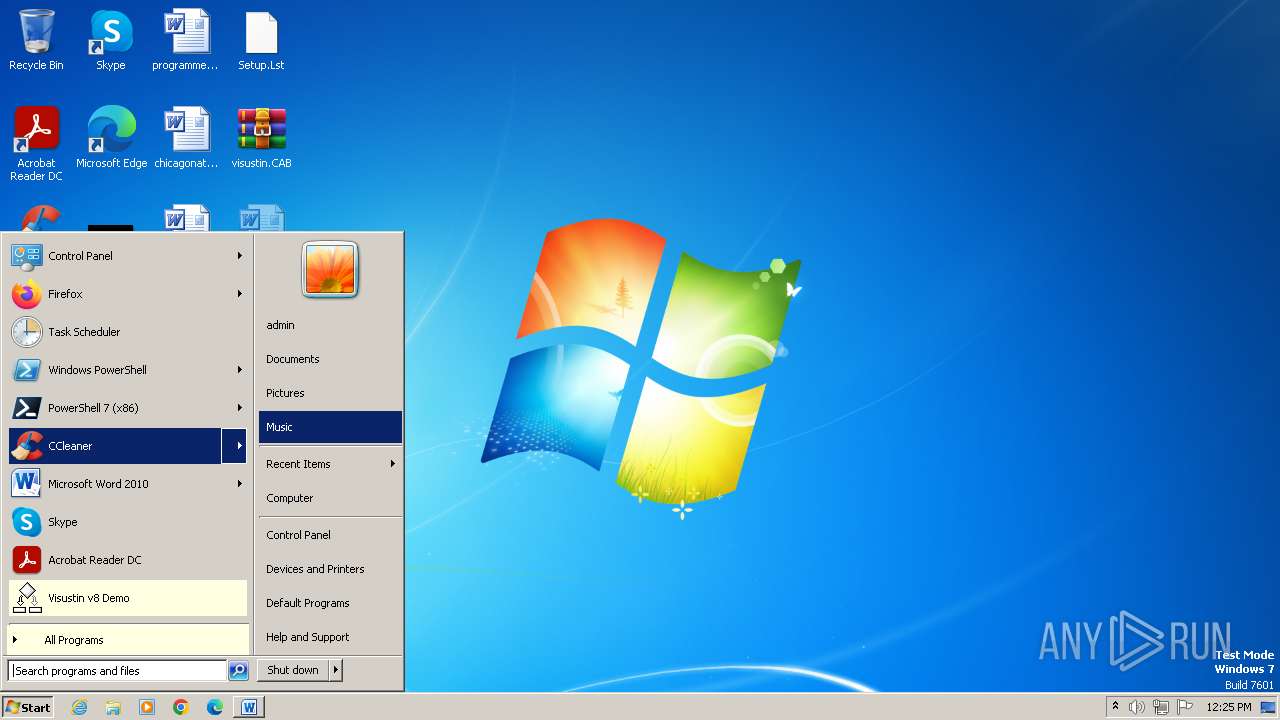
Task: Click the Start button
Action: pyautogui.click(x=28, y=707)
